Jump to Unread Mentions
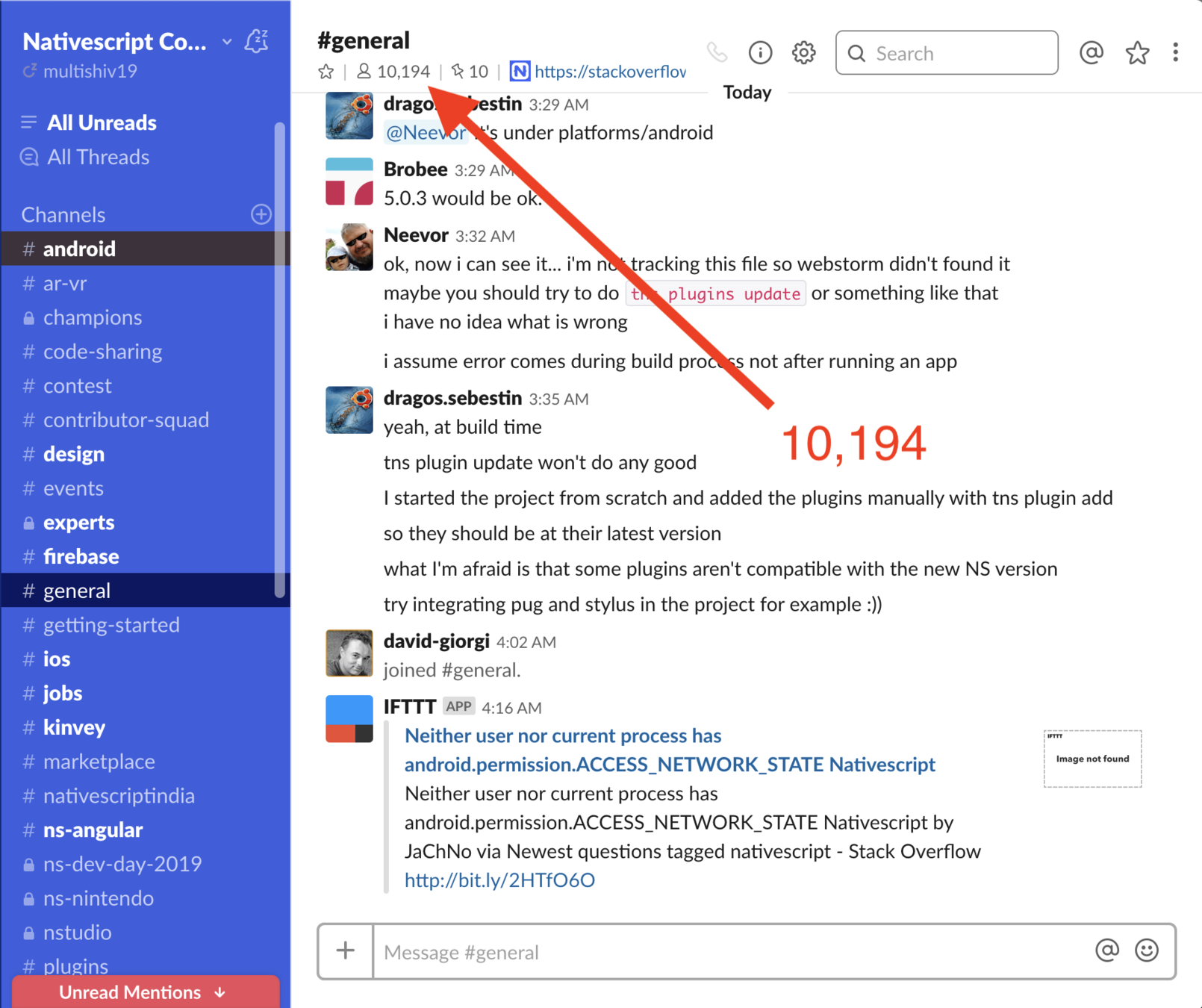1202x1008 pixels. click(x=146, y=992)
